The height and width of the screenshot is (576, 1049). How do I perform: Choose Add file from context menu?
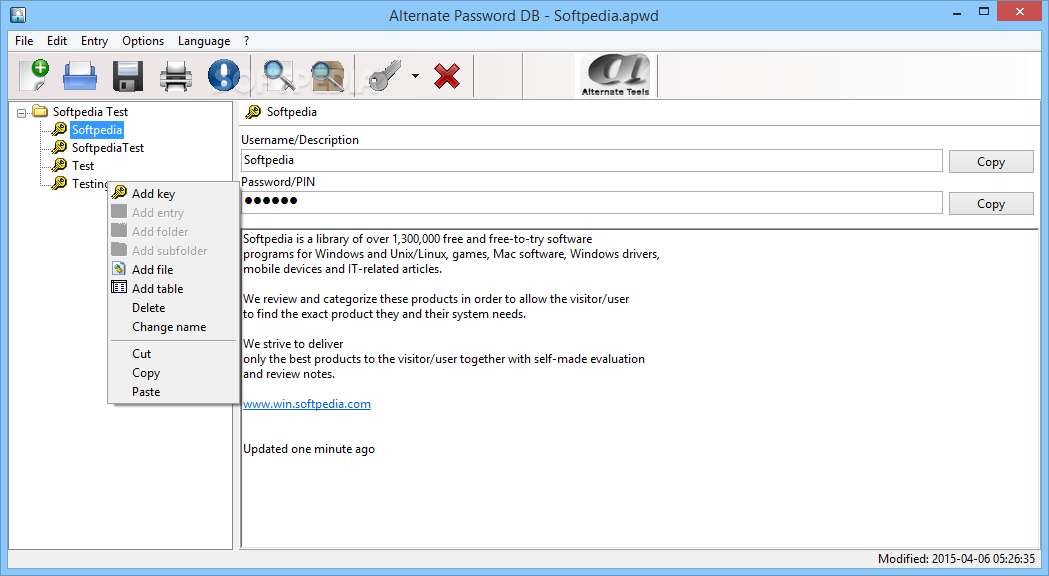(x=174, y=270)
